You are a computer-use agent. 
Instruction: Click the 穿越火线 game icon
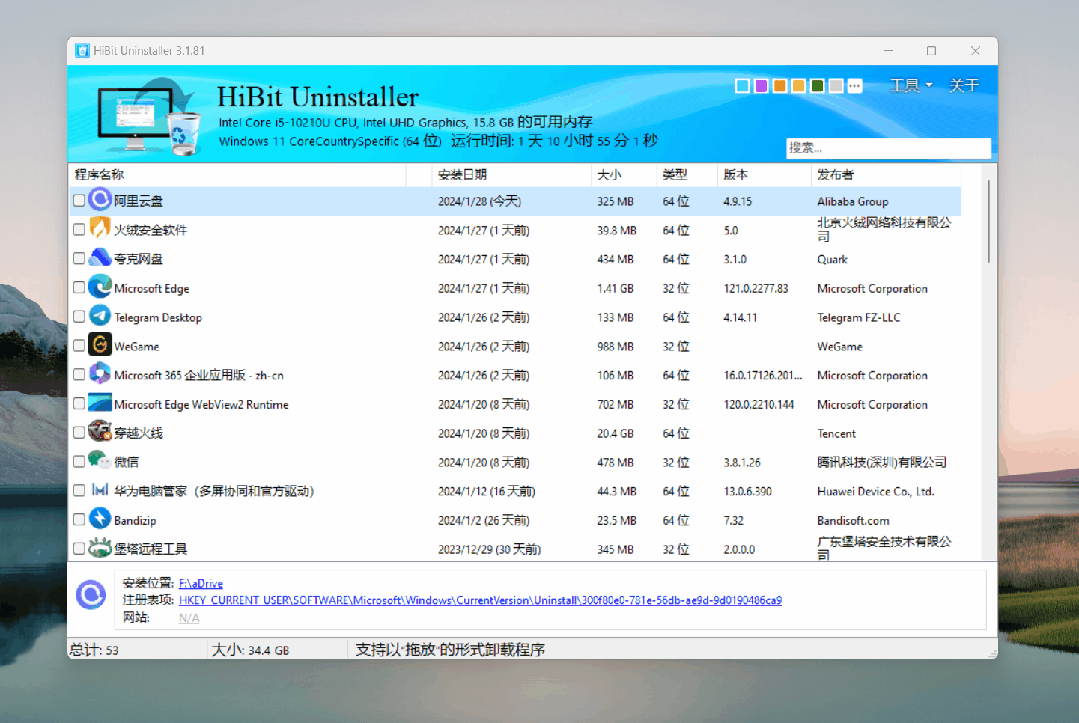100,433
